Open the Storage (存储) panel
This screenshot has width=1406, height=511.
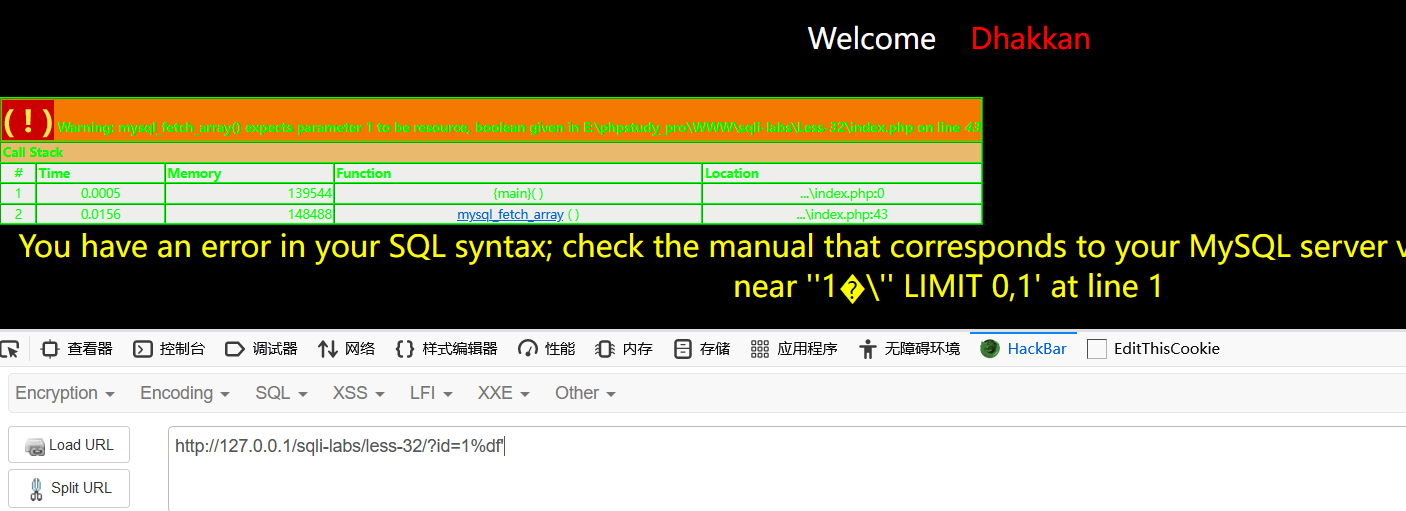click(x=702, y=349)
